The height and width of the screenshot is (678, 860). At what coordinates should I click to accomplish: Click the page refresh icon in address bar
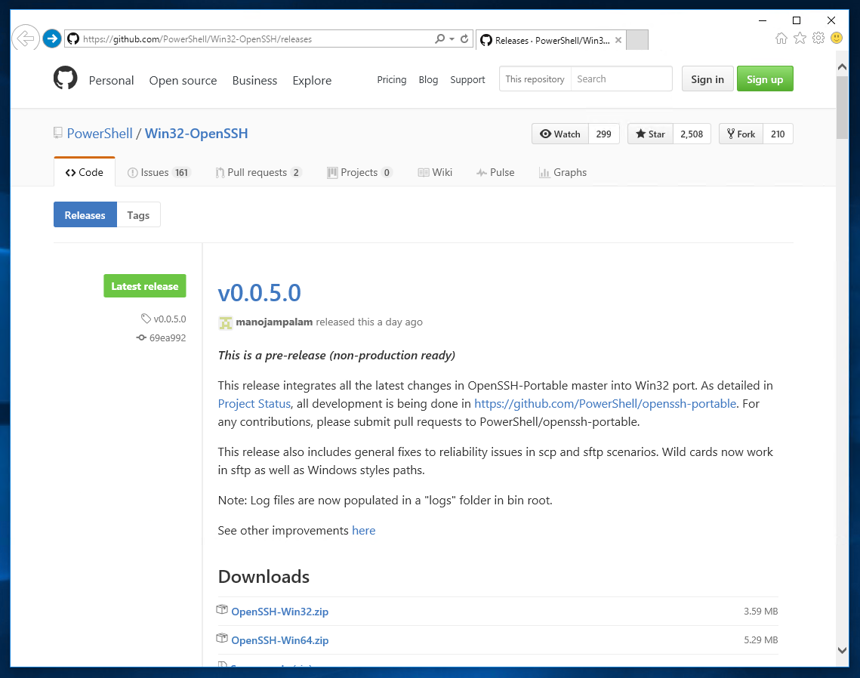464,39
